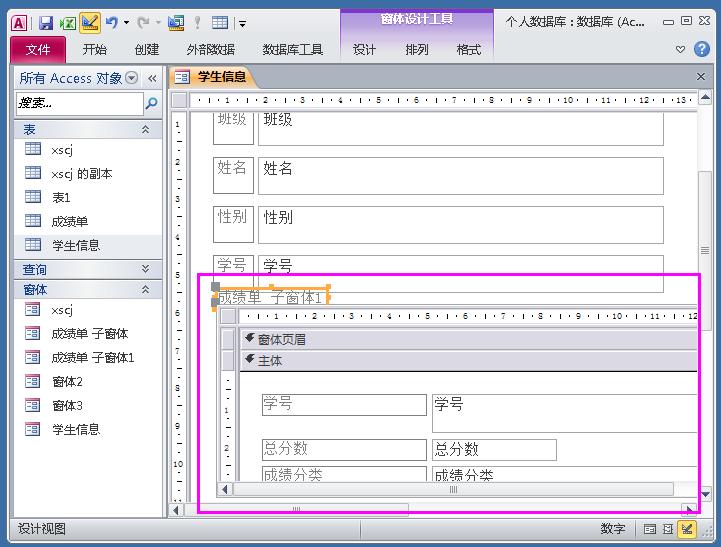721x547 pixels.
Task: Select the 姓名 text box control
Action: click(x=461, y=176)
